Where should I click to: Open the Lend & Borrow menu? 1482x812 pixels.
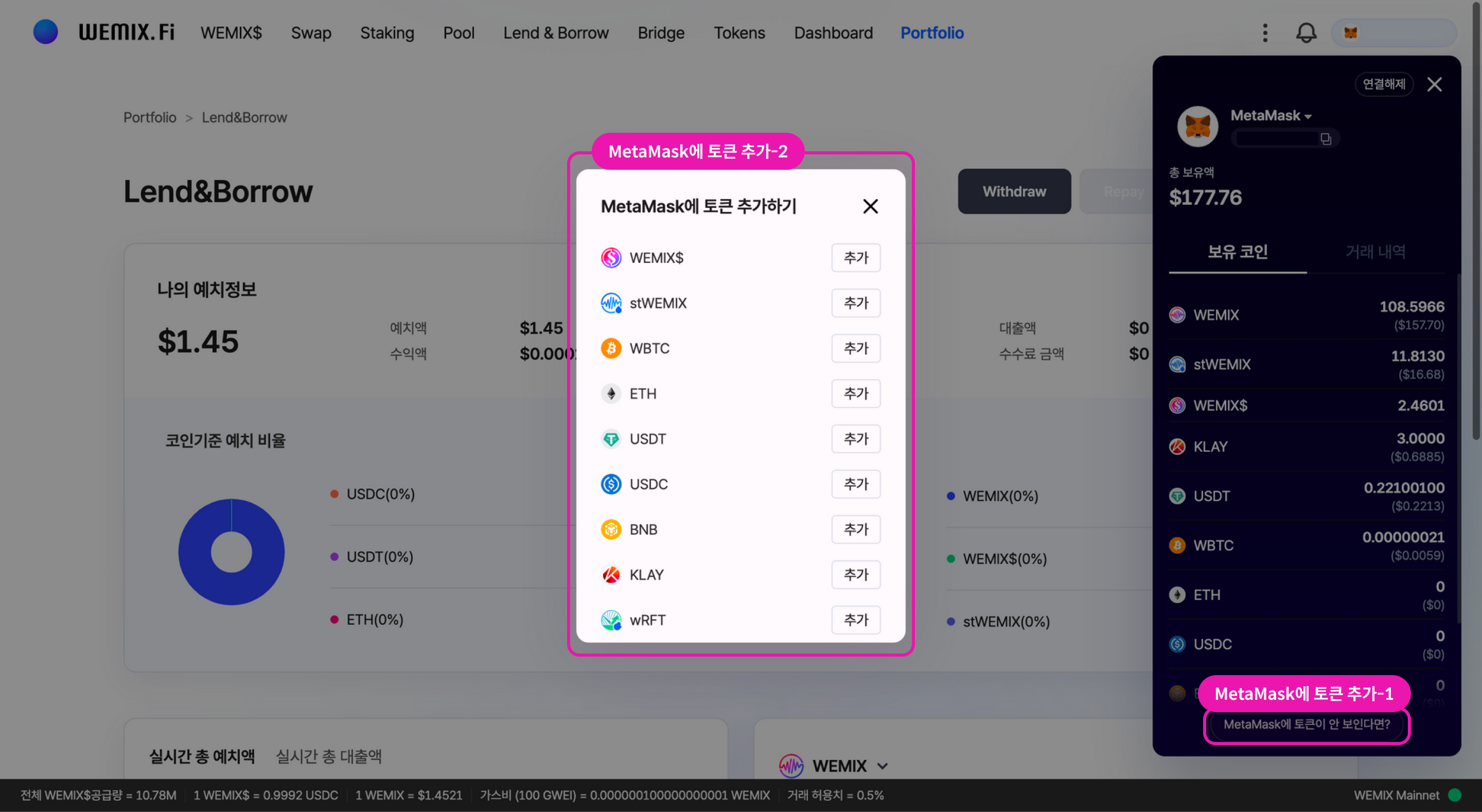tap(556, 33)
